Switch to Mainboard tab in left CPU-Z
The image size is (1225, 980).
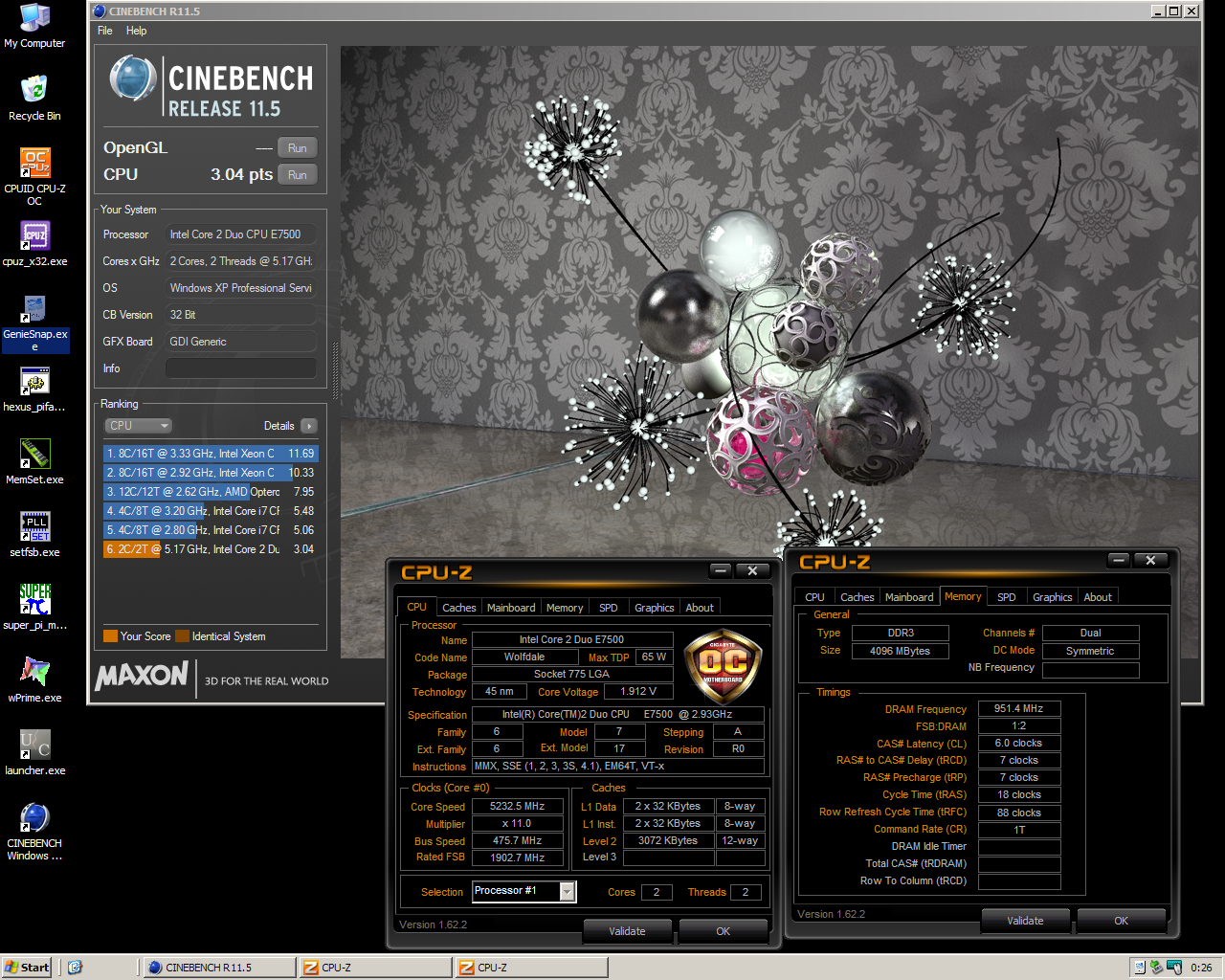pos(511,608)
